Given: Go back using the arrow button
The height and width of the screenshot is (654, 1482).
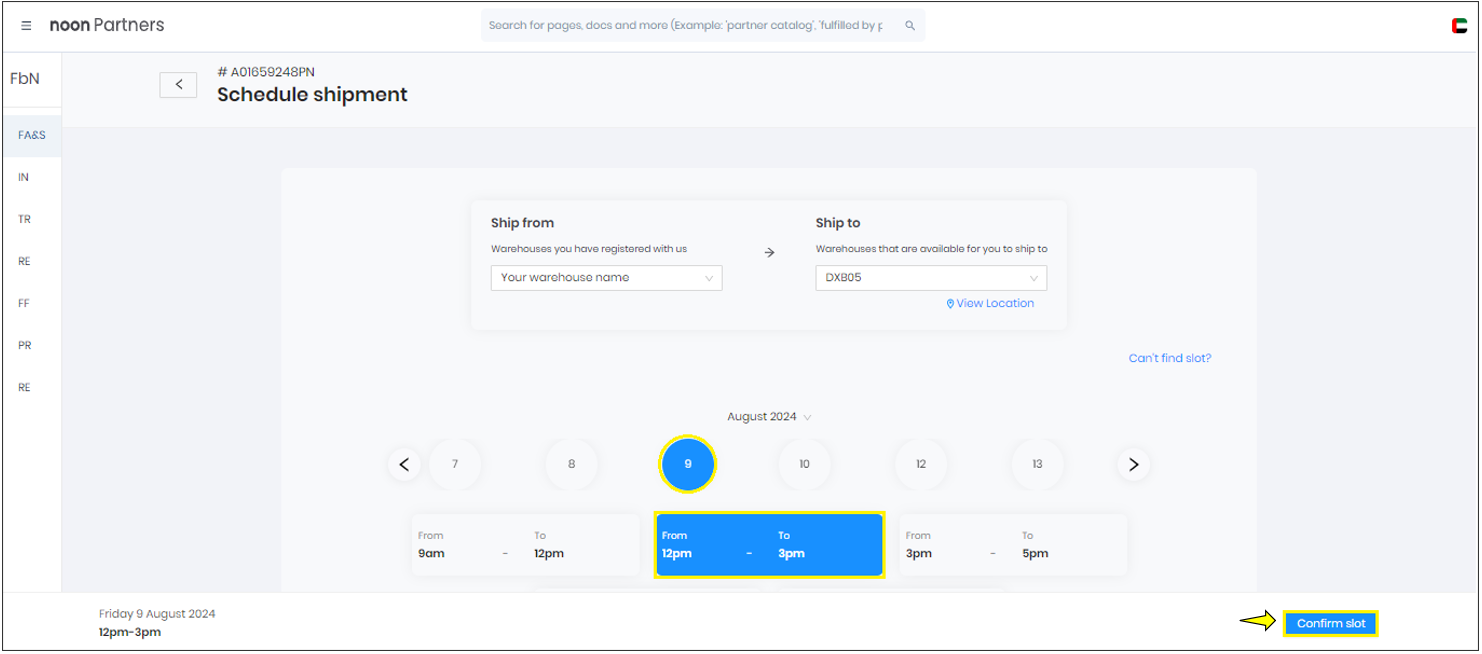Looking at the screenshot, I should 178,85.
